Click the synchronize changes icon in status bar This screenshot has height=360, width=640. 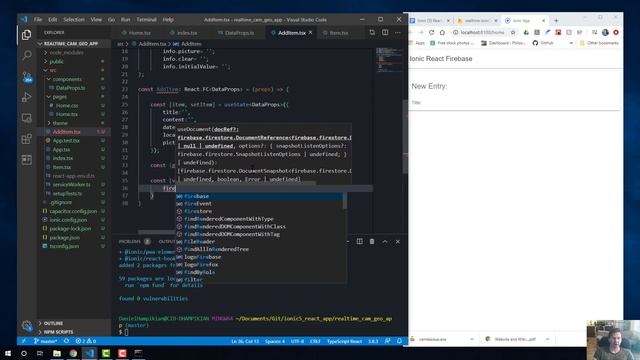tap(67, 341)
